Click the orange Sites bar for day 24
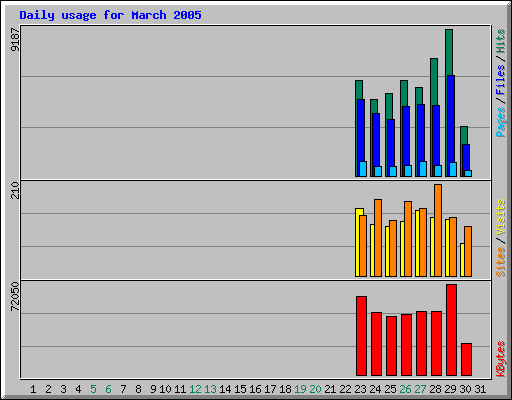The width and height of the screenshot is (512, 400). click(378, 238)
